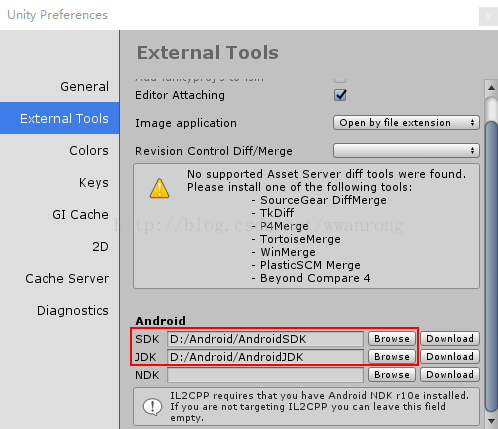The image size is (498, 429).
Task: Open the General preferences section
Action: (x=84, y=86)
